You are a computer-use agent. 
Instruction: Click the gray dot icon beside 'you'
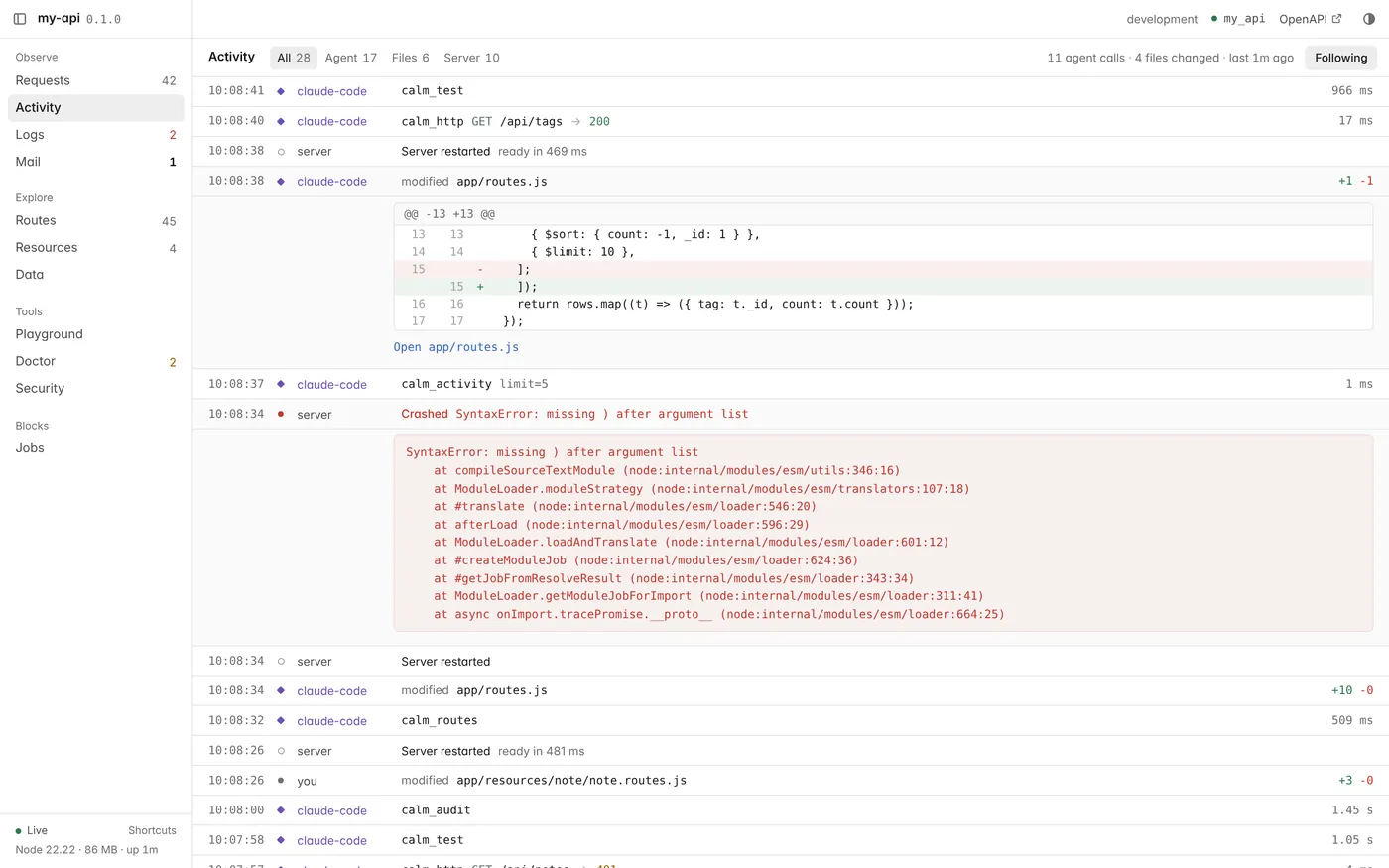(281, 781)
